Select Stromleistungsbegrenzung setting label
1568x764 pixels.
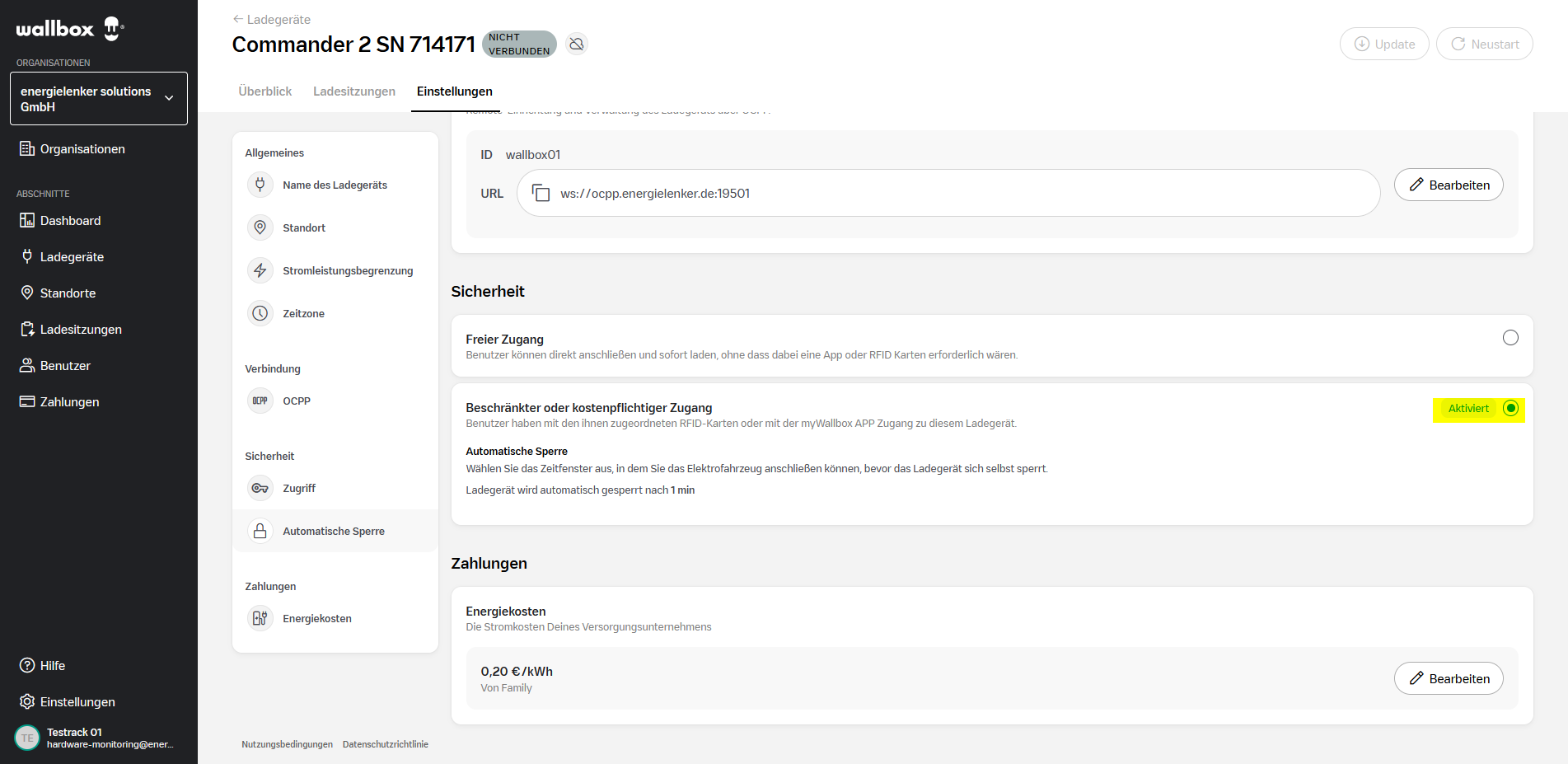click(x=348, y=271)
